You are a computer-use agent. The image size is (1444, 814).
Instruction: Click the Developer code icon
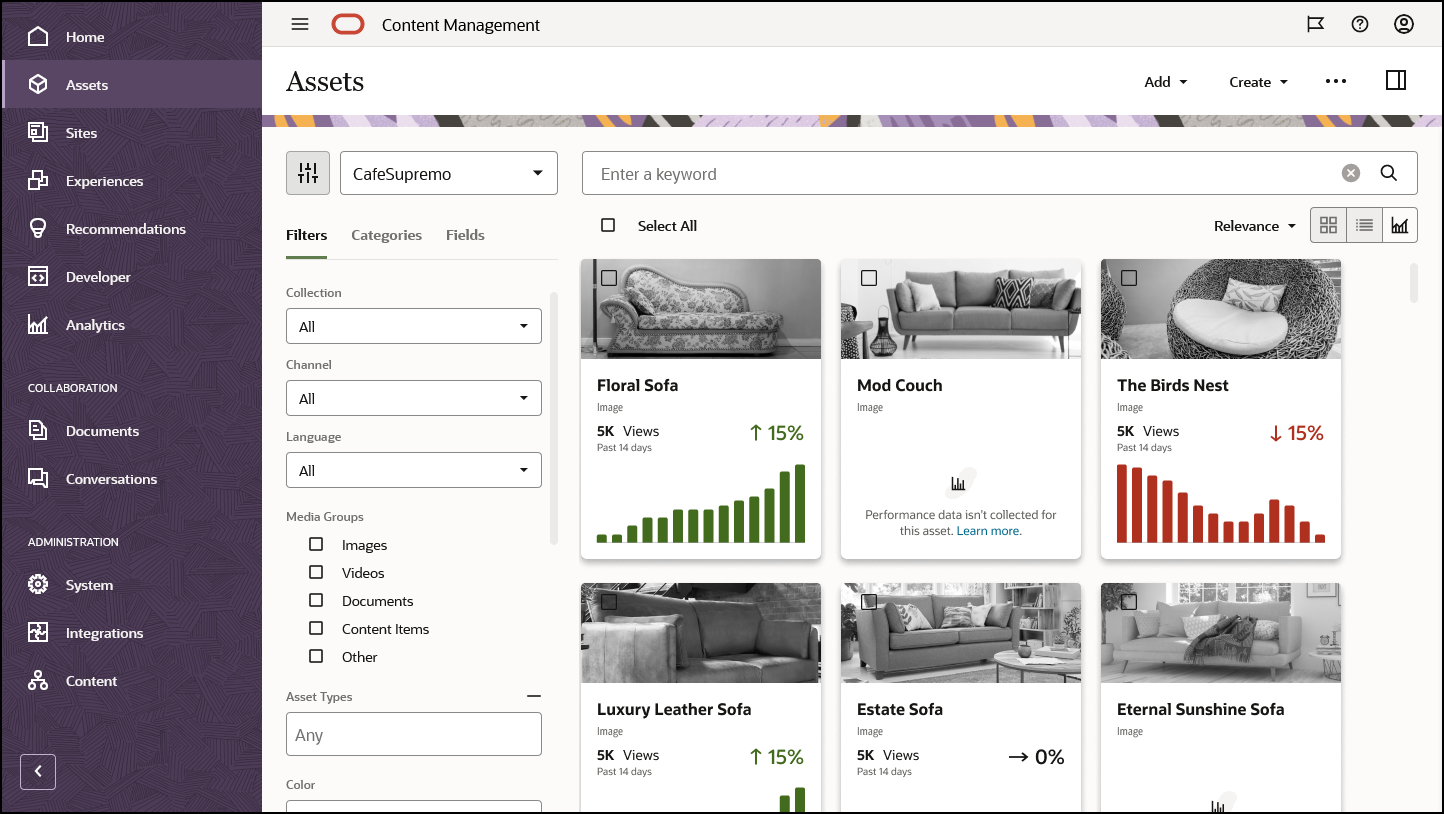pyautogui.click(x=38, y=277)
